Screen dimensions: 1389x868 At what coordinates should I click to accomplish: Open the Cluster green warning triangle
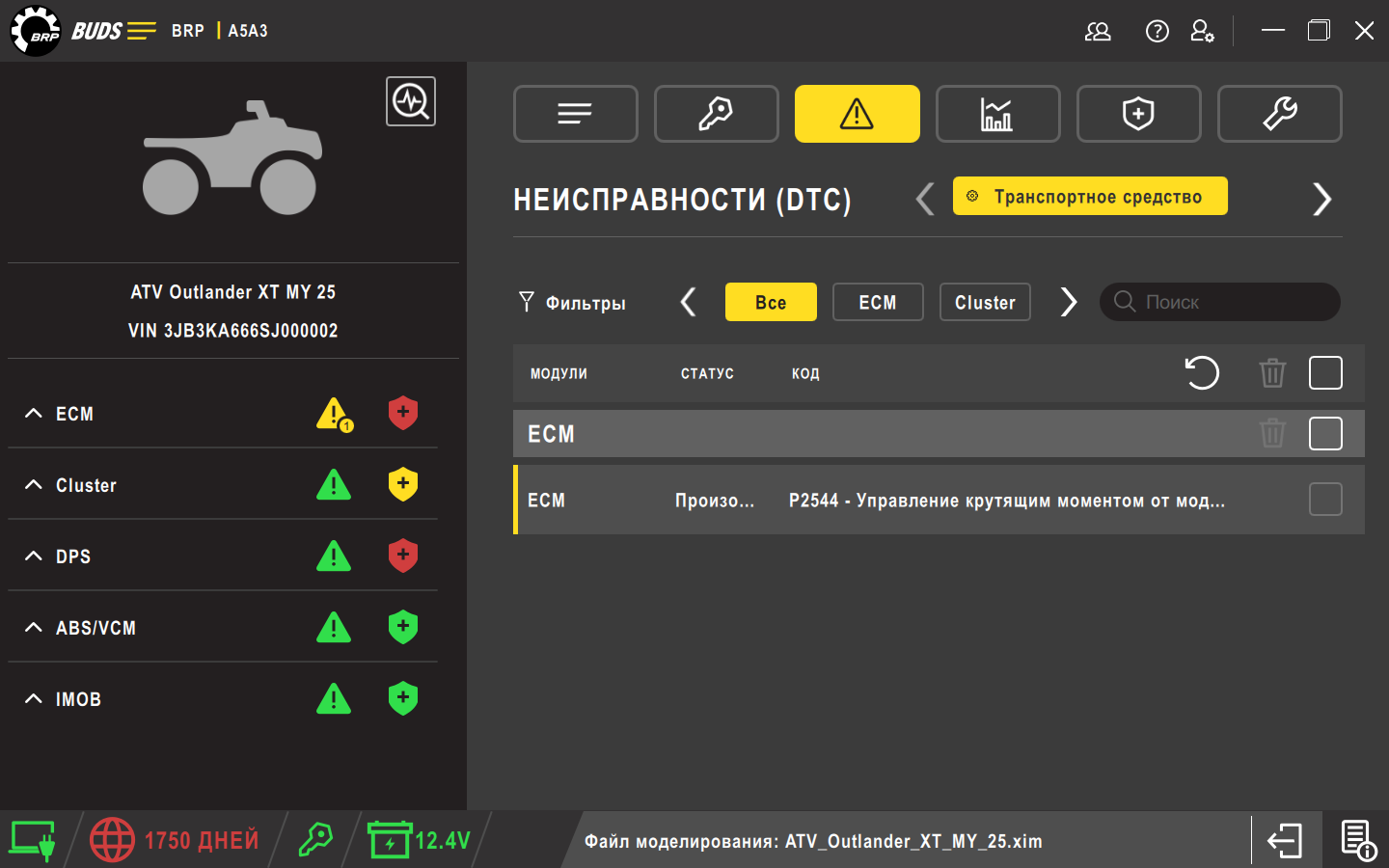pyautogui.click(x=334, y=484)
